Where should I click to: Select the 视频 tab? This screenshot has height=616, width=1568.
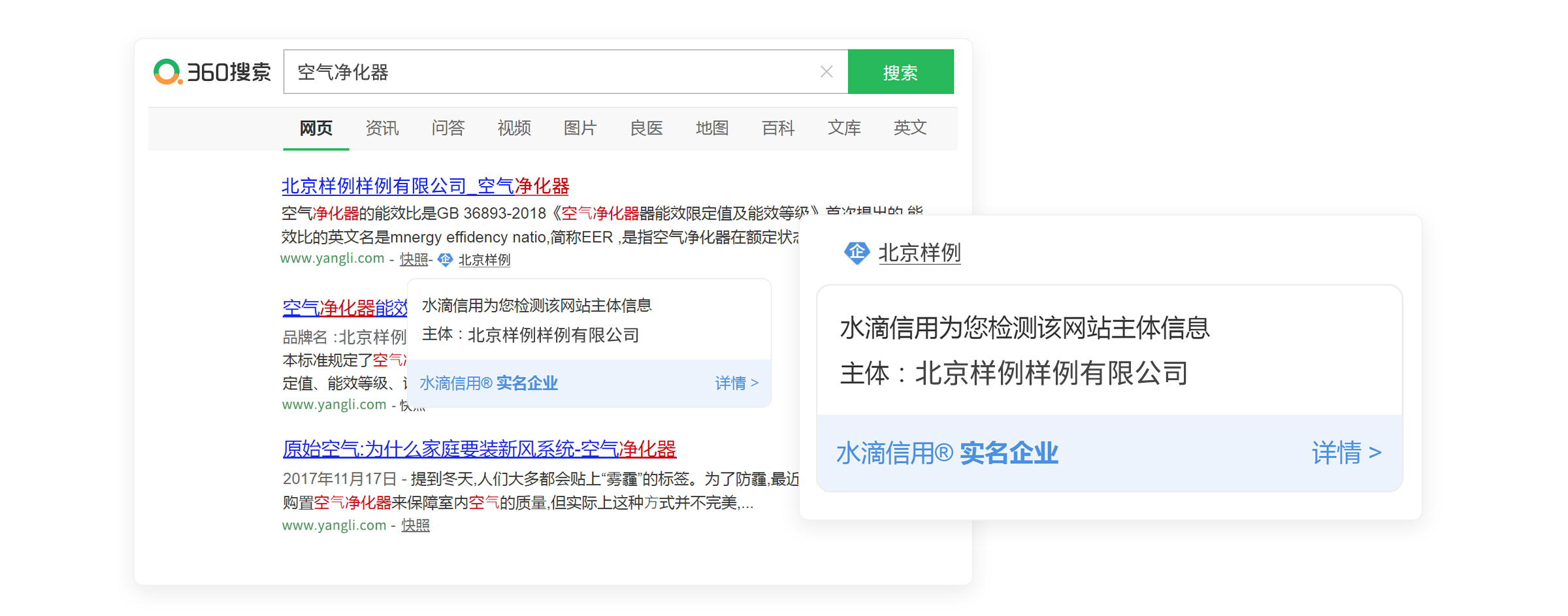click(514, 128)
